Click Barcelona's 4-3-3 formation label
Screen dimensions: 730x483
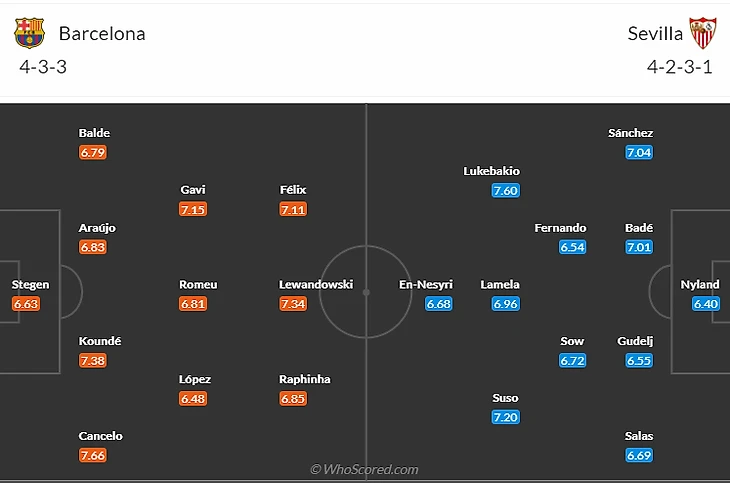pos(42,68)
